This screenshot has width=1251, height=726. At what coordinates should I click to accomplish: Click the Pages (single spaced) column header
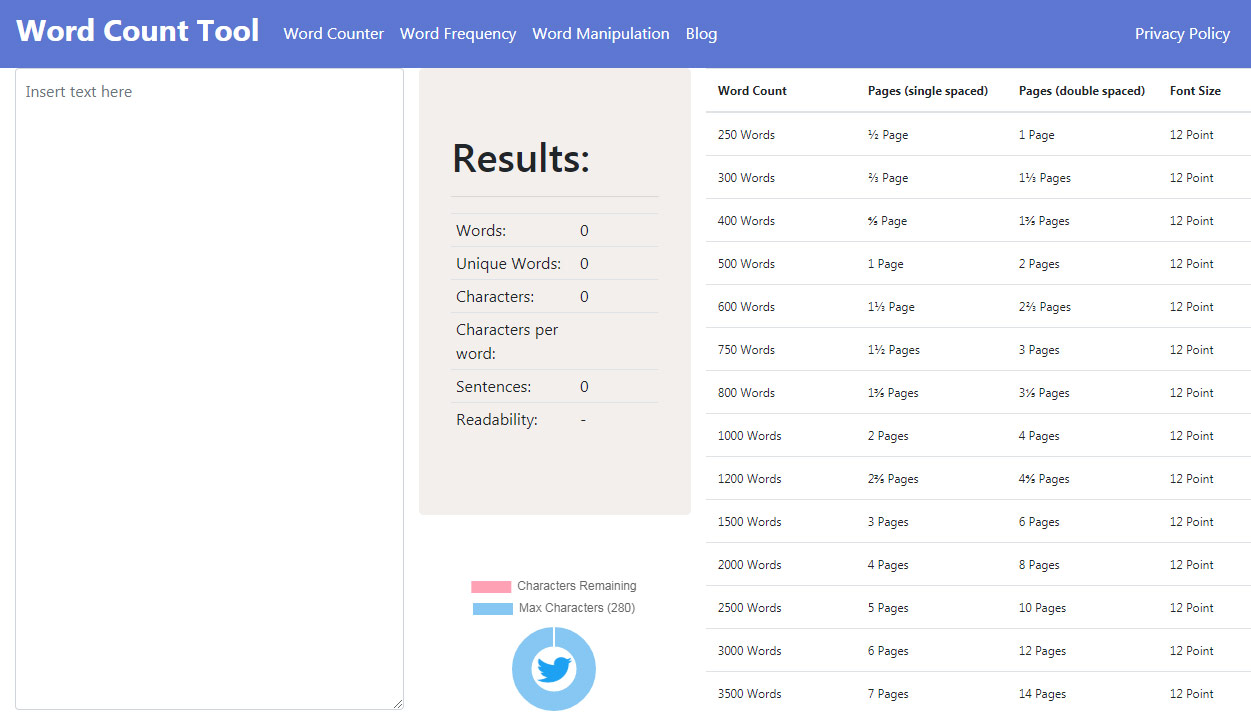tap(927, 91)
